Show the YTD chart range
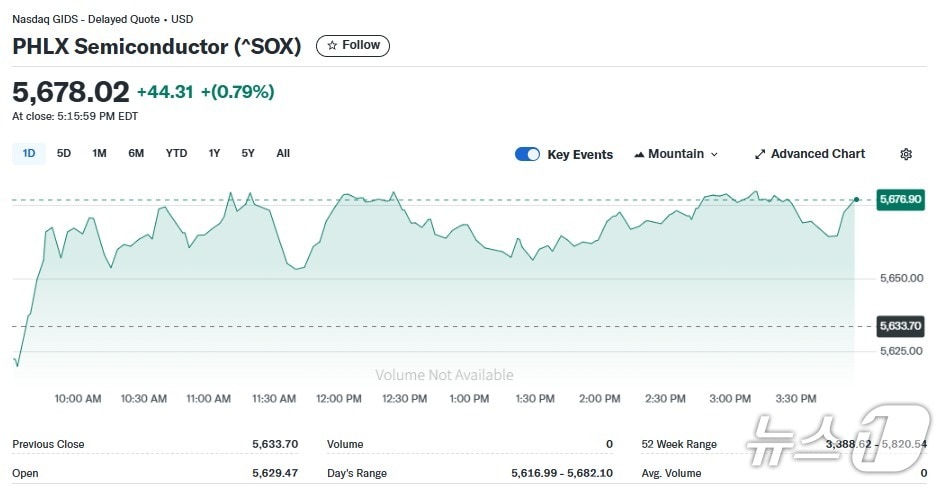 [x=176, y=153]
